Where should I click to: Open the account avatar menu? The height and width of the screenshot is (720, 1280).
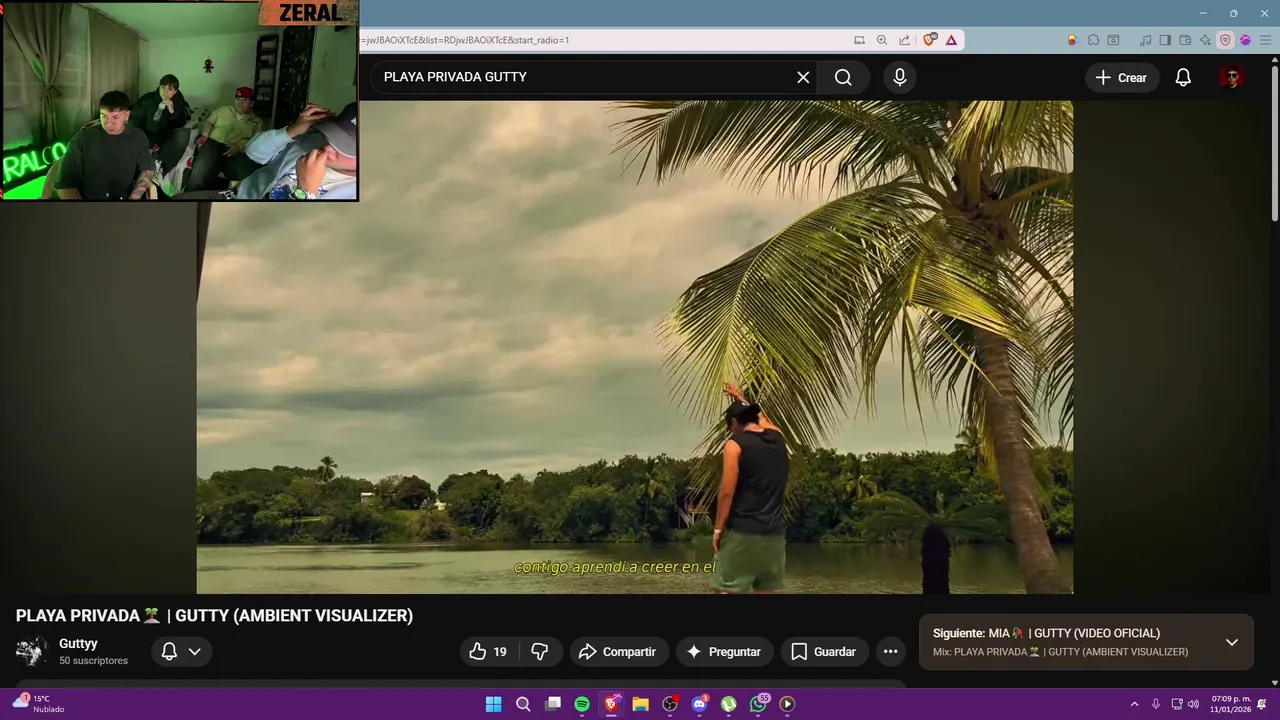pos(1232,77)
